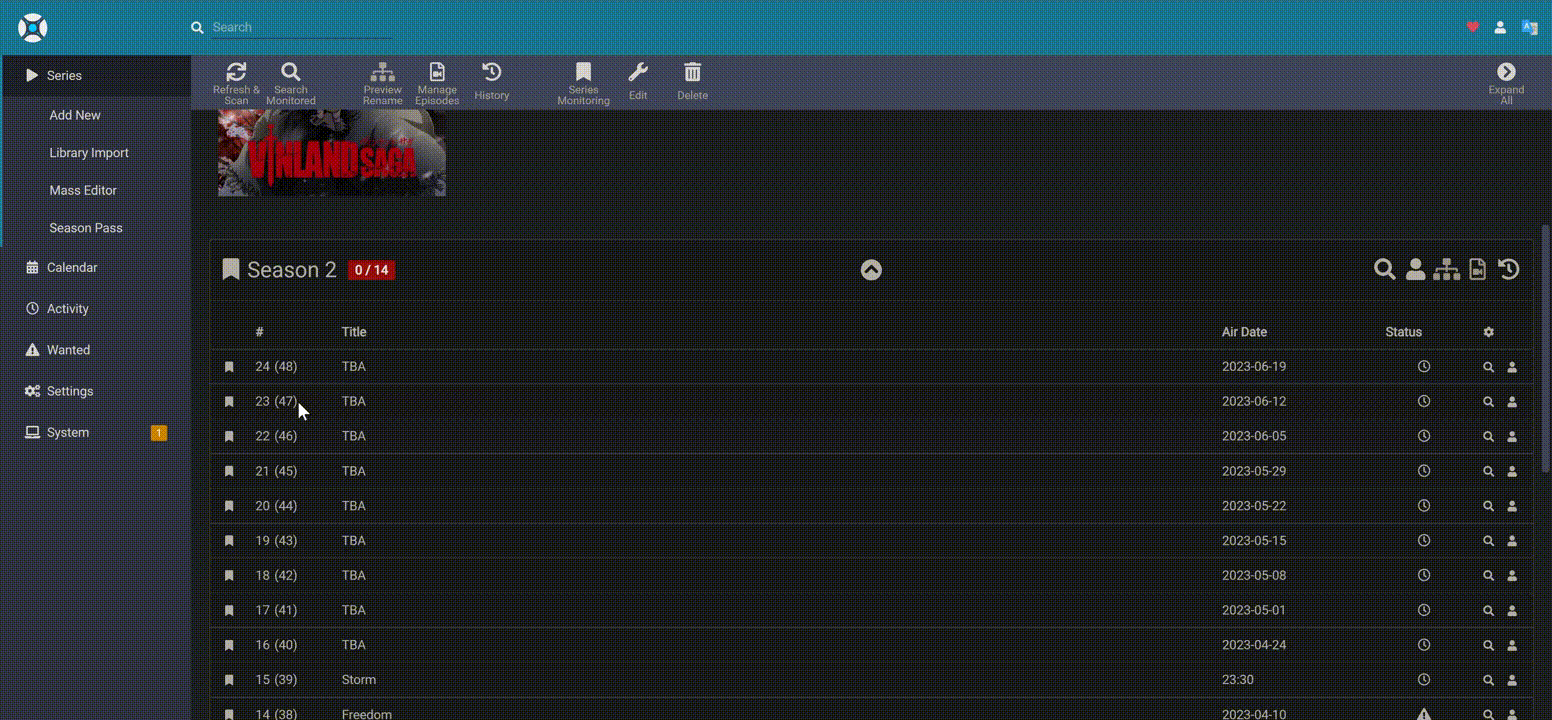This screenshot has width=1552, height=720.
Task: Open the Series sidebar section
Action: pos(96,75)
